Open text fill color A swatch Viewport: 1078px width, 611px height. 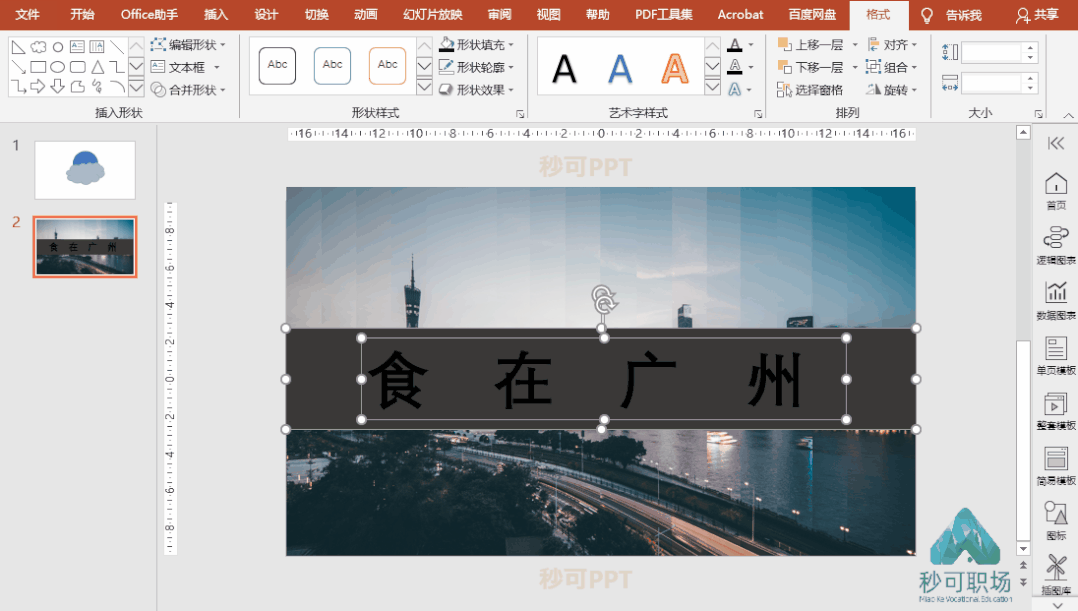tap(735, 45)
